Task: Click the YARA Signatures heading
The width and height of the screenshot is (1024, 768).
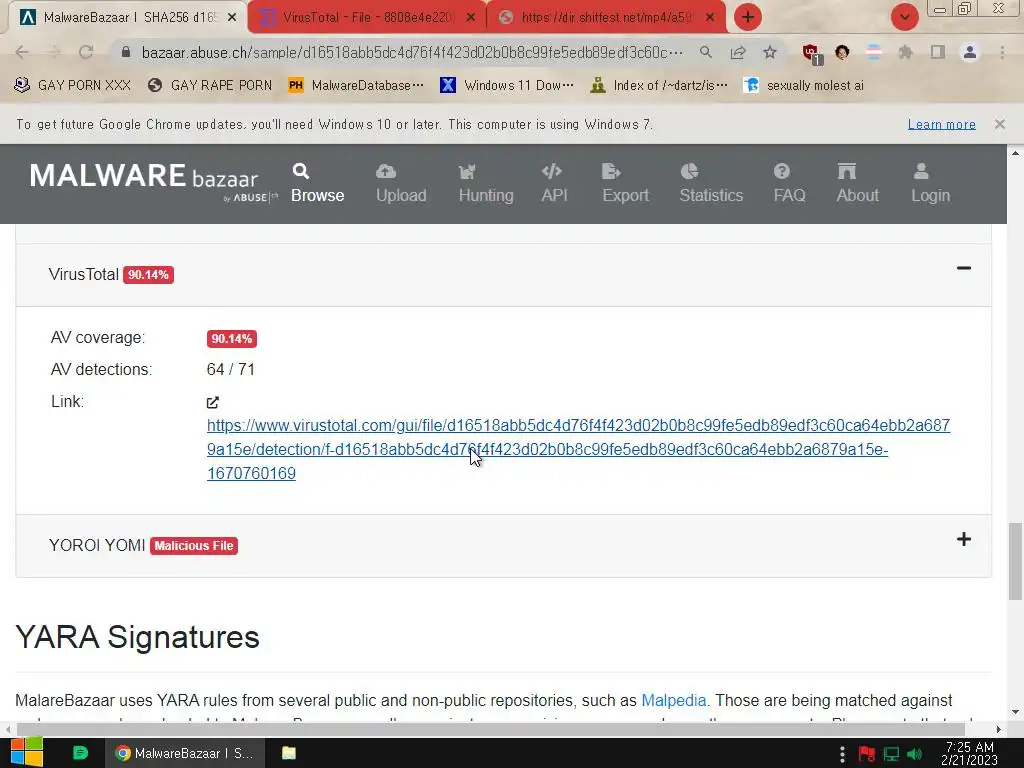Action: point(137,637)
